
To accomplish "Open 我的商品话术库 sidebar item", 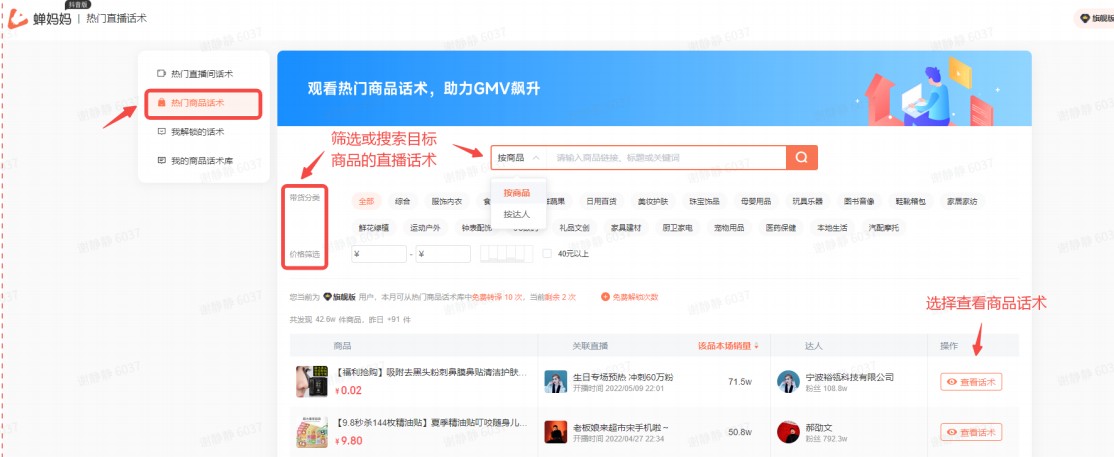I will [x=204, y=161].
